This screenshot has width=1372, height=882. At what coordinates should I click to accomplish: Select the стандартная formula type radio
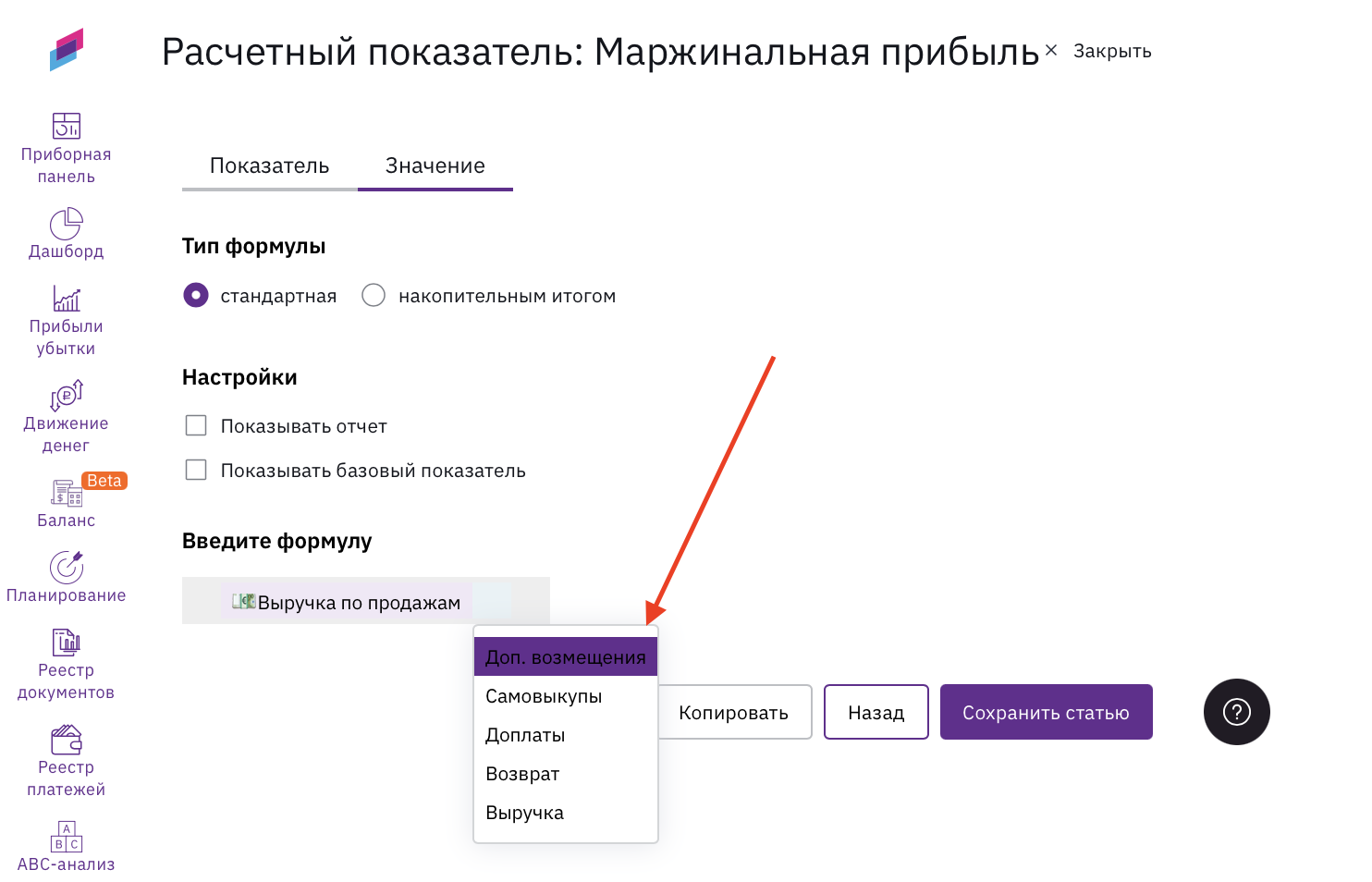(196, 296)
